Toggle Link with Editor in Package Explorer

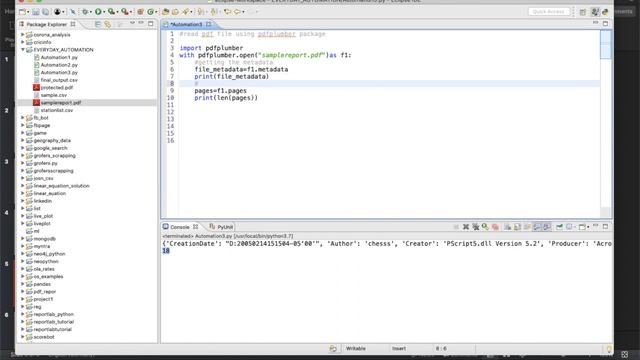107,24
